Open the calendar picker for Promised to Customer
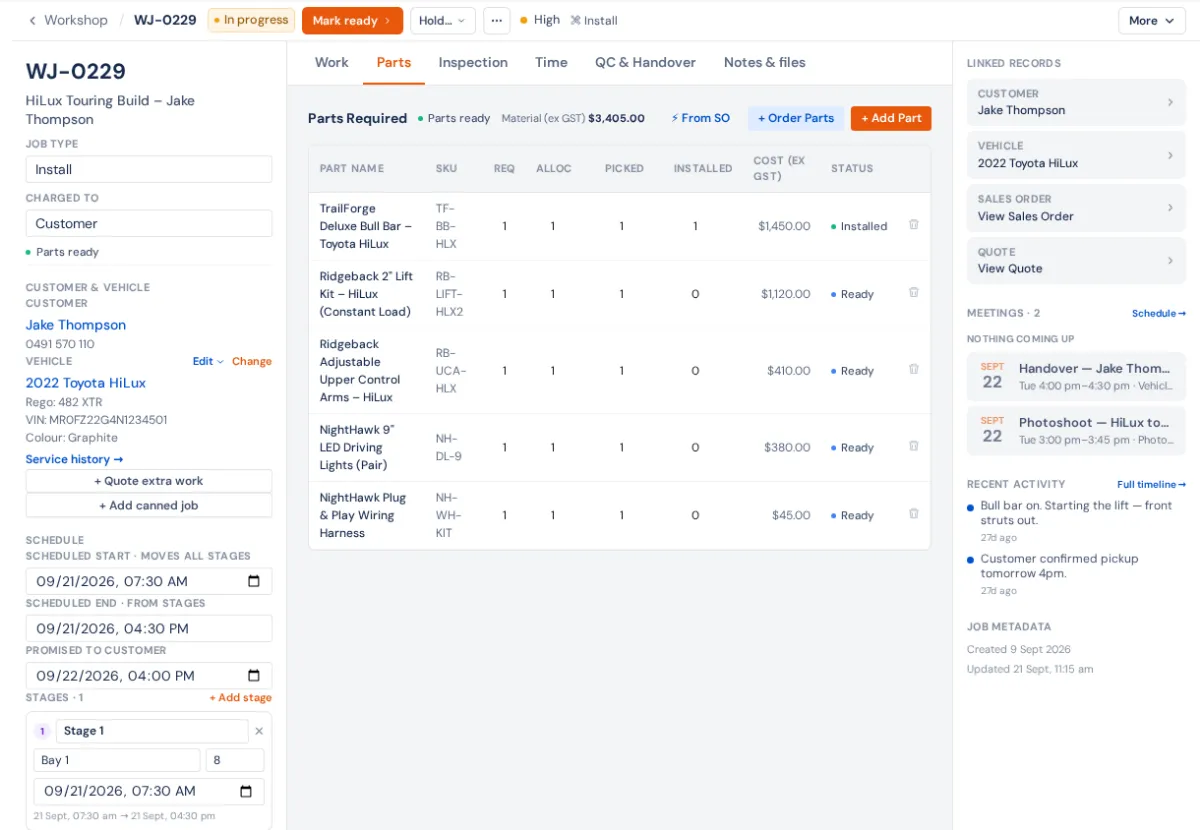The image size is (1200, 830). point(254,675)
